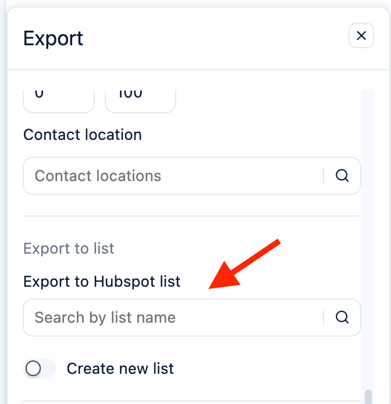Click the round knob of Create new list toggle
The width and height of the screenshot is (391, 404).
[x=33, y=369]
